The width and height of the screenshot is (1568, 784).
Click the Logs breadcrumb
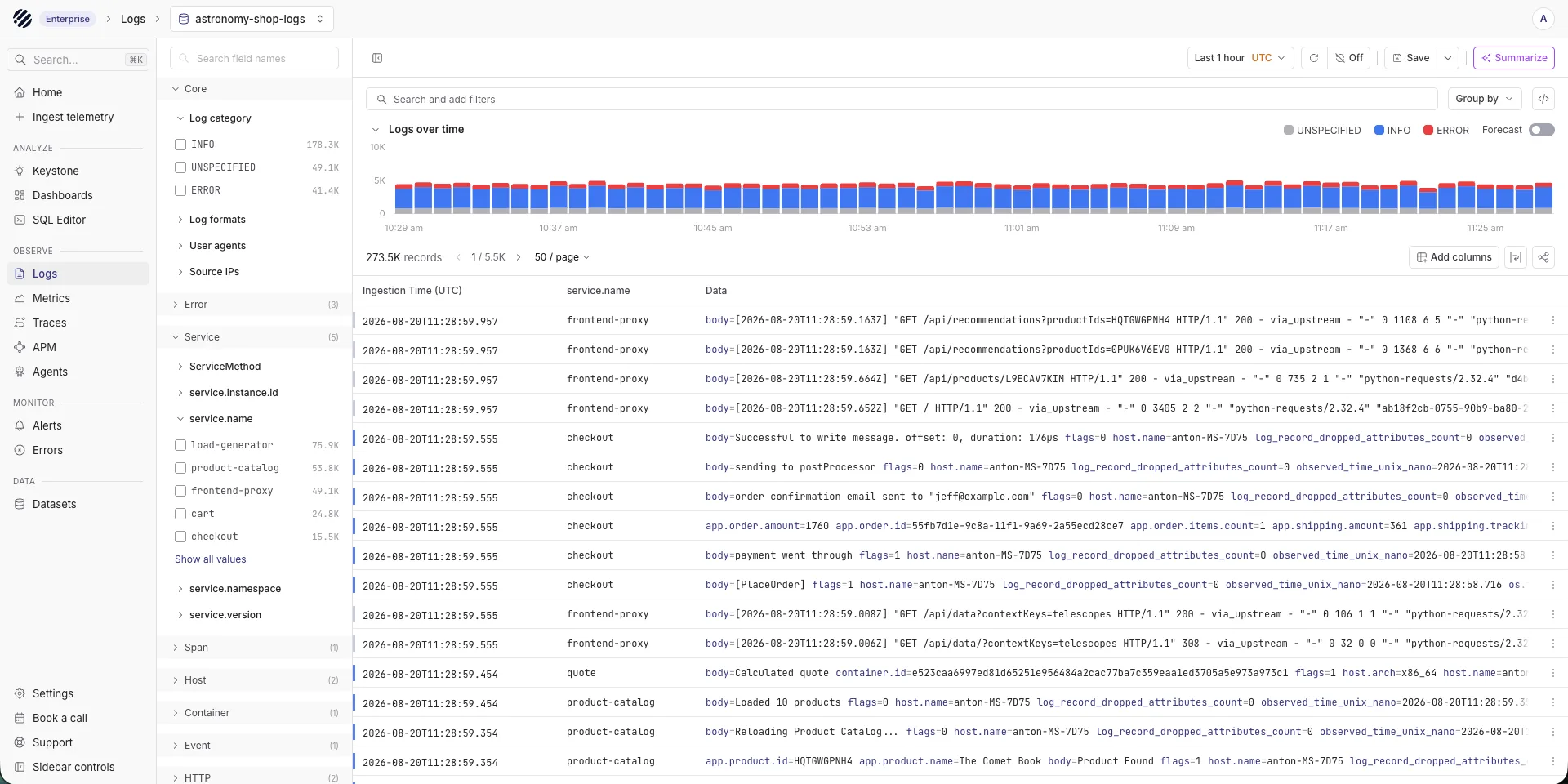pyautogui.click(x=133, y=19)
